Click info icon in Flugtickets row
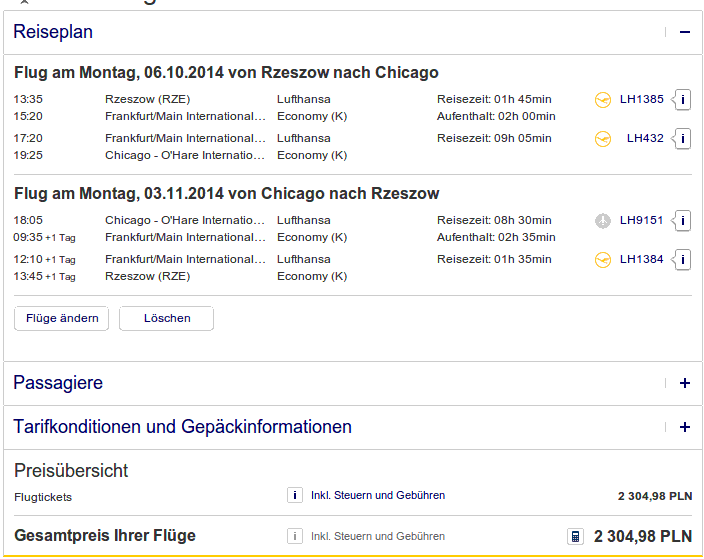This screenshot has width=704, height=559. click(295, 496)
